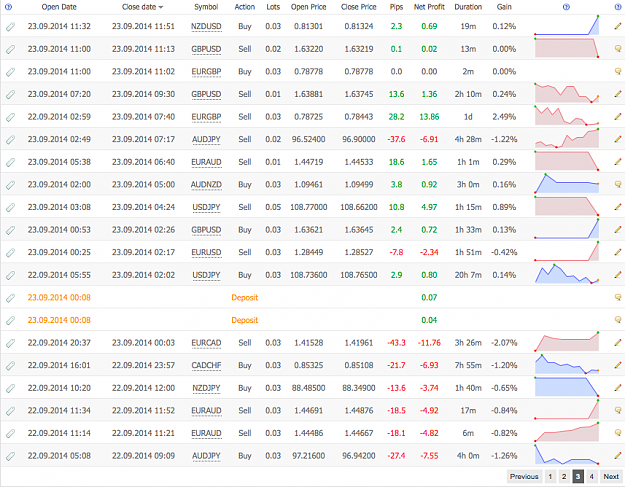The width and height of the screenshot is (625, 487).
Task: Sort by the Net Profit column header
Action: coord(429,7)
